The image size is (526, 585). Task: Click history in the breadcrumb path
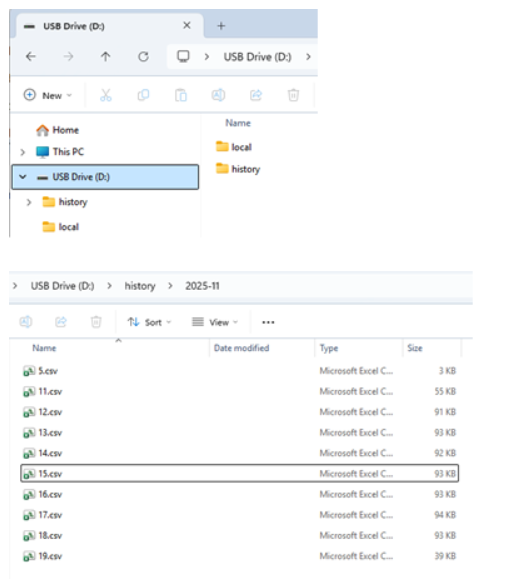140,286
